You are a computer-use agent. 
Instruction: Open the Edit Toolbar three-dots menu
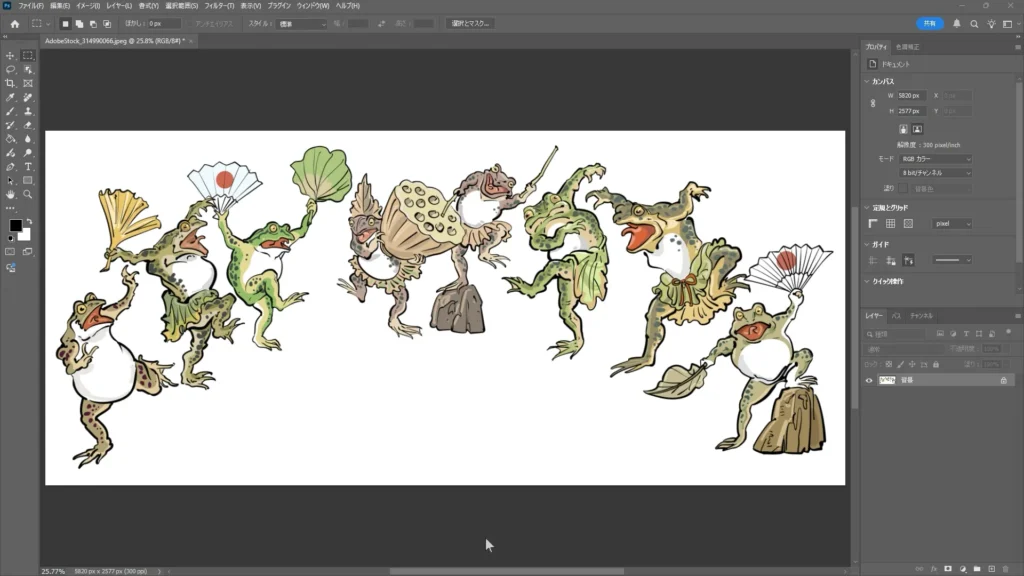coord(10,208)
